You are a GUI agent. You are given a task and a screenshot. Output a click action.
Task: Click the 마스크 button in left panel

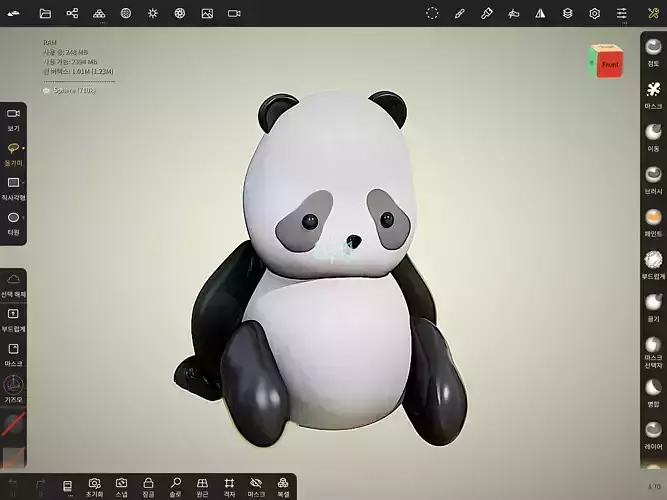coord(13,355)
